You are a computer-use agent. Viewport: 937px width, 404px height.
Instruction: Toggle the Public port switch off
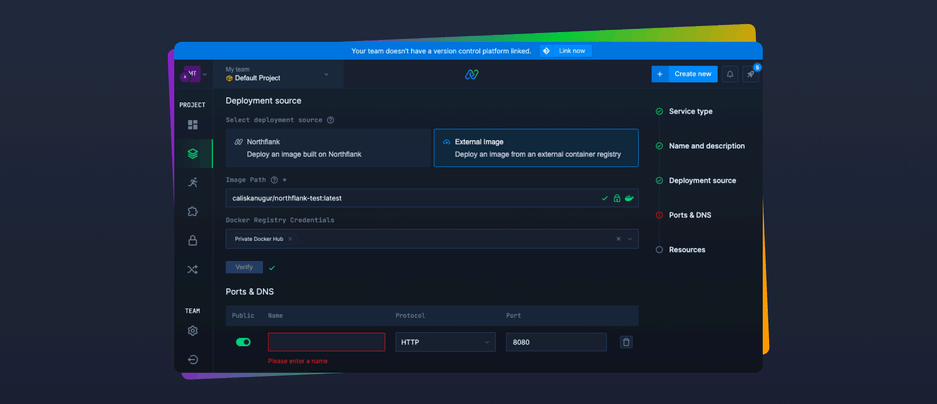(x=243, y=342)
